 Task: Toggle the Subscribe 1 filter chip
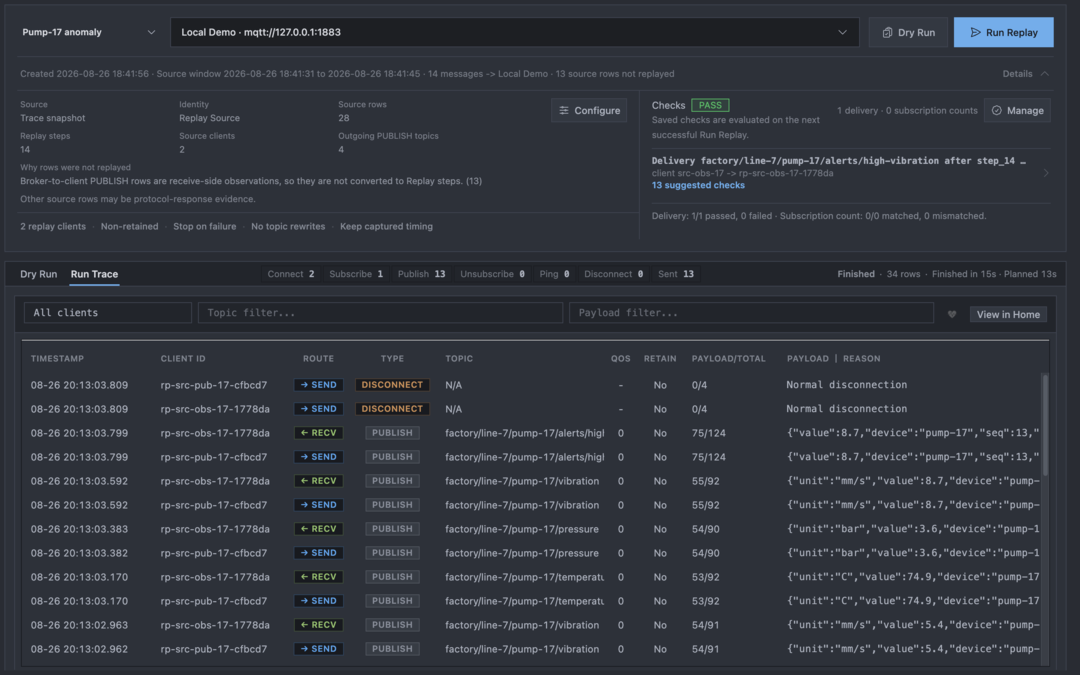coord(355,274)
